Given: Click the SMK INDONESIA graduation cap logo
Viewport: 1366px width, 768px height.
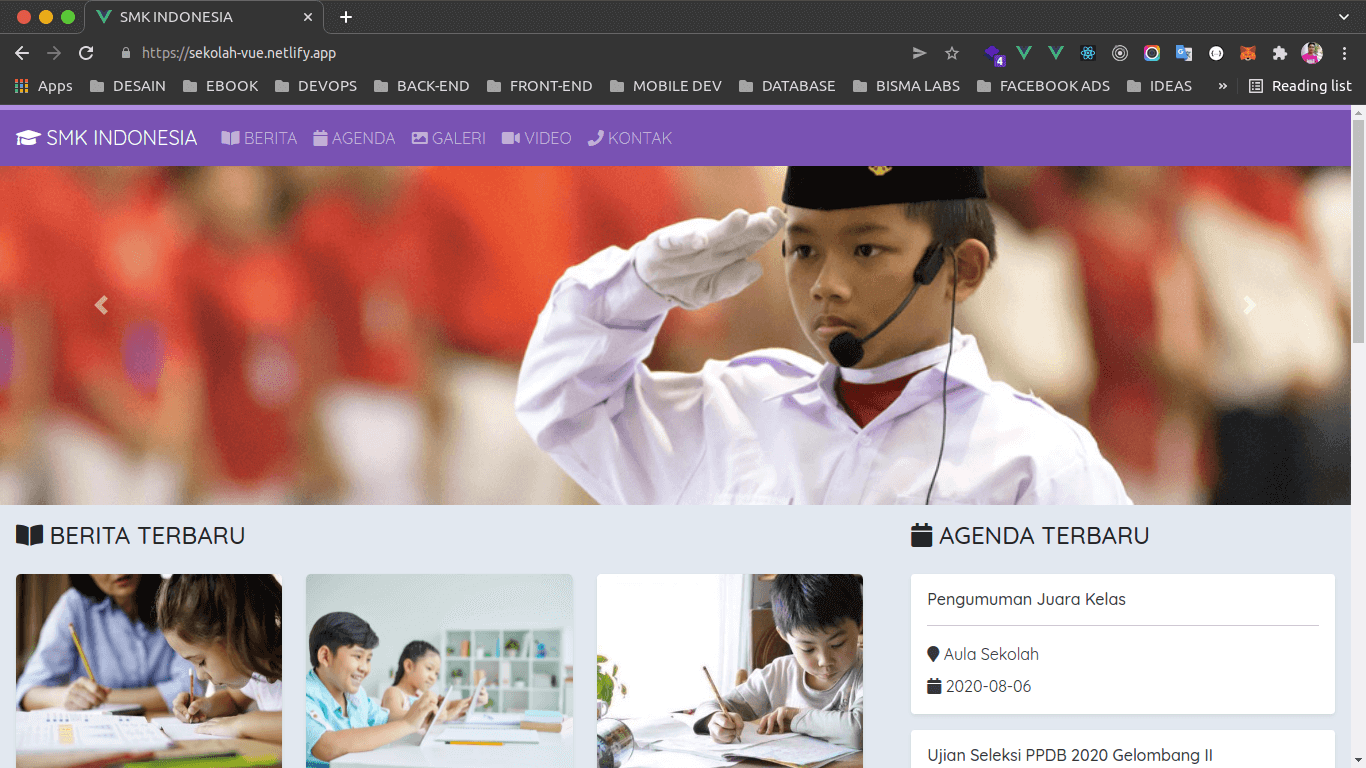Looking at the screenshot, I should click(28, 138).
